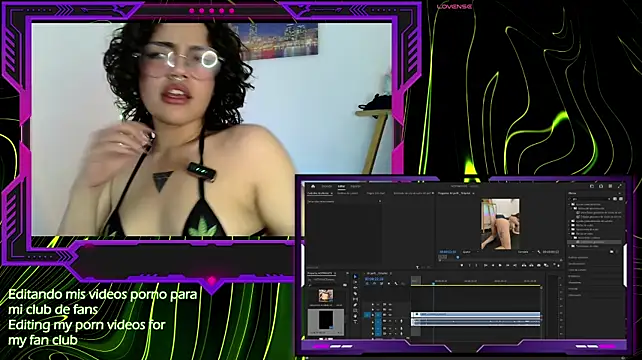642x360 pixels.
Task: Click the Lift button in Program monitor
Action: (524, 265)
